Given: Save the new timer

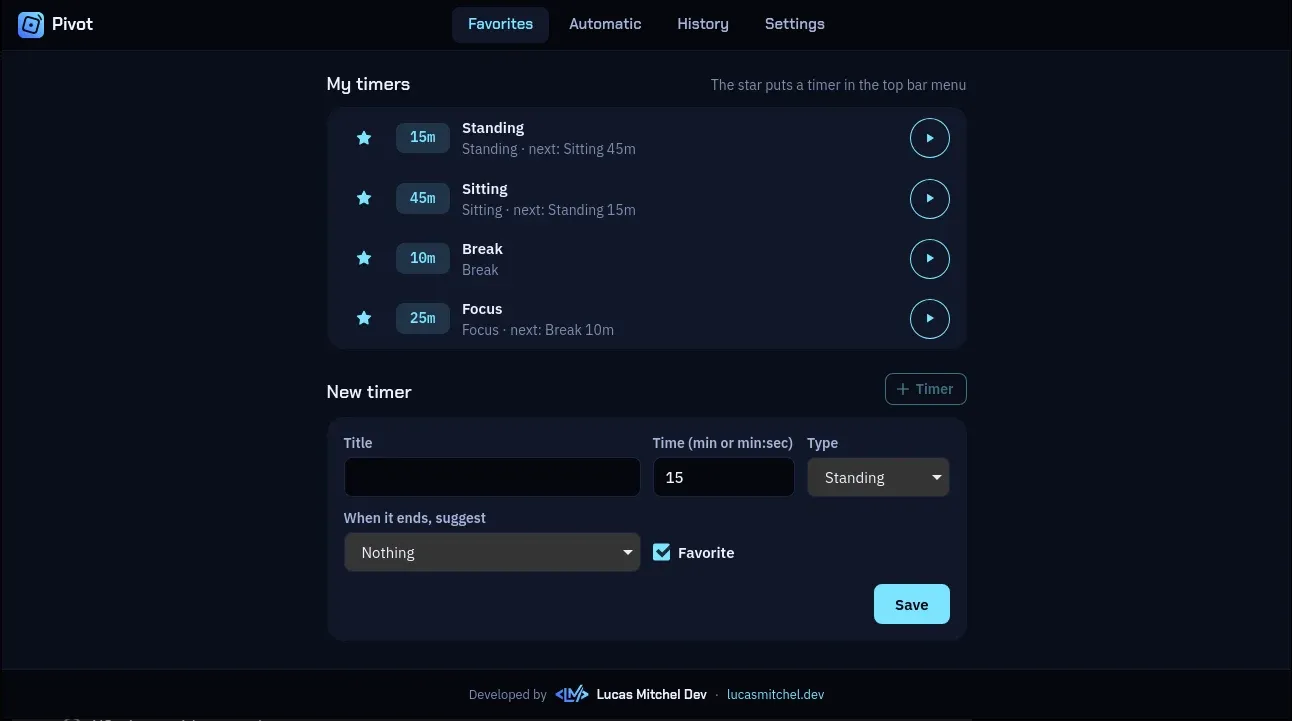Looking at the screenshot, I should 911,604.
